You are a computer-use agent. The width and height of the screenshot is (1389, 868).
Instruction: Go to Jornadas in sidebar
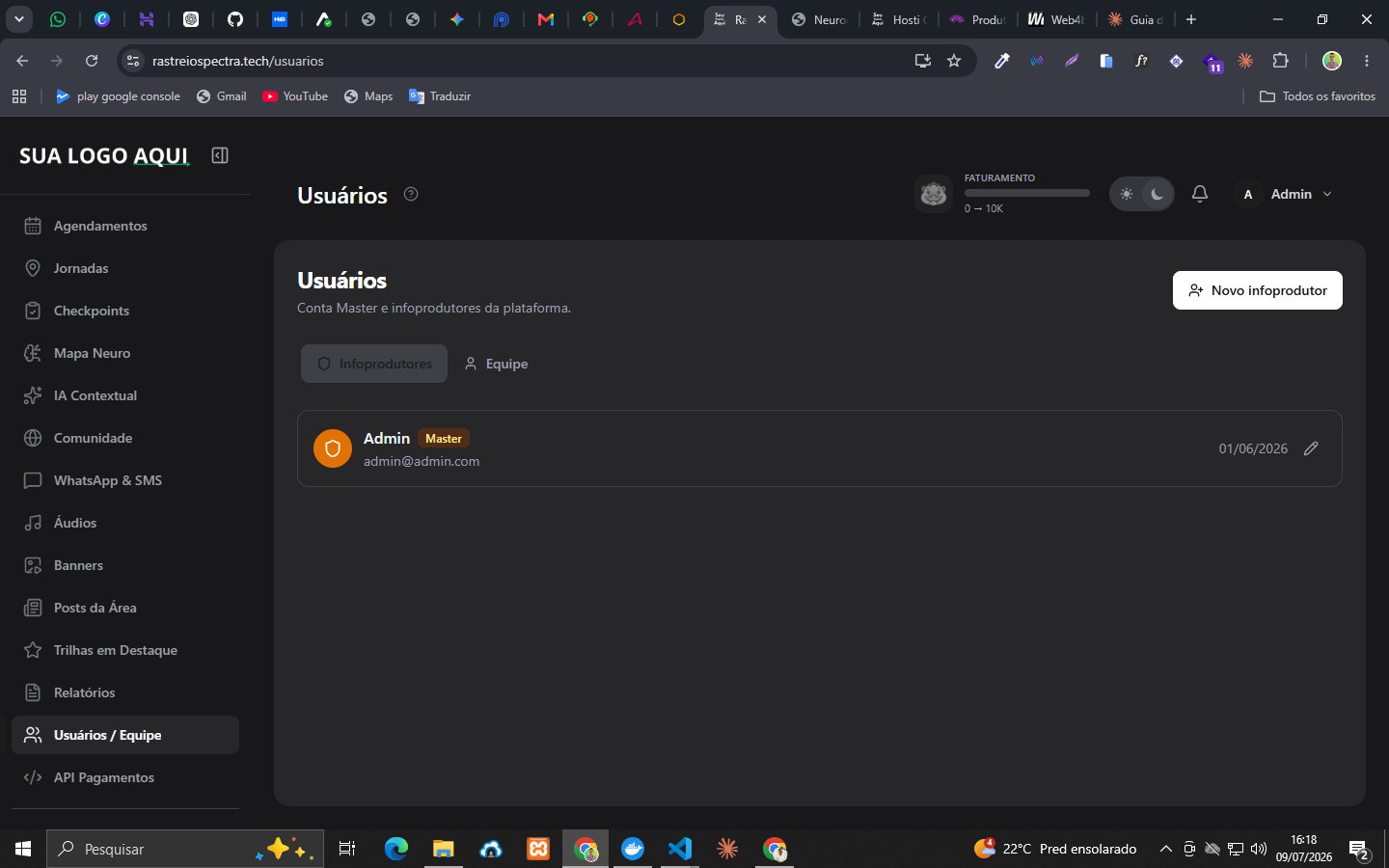click(x=125, y=268)
